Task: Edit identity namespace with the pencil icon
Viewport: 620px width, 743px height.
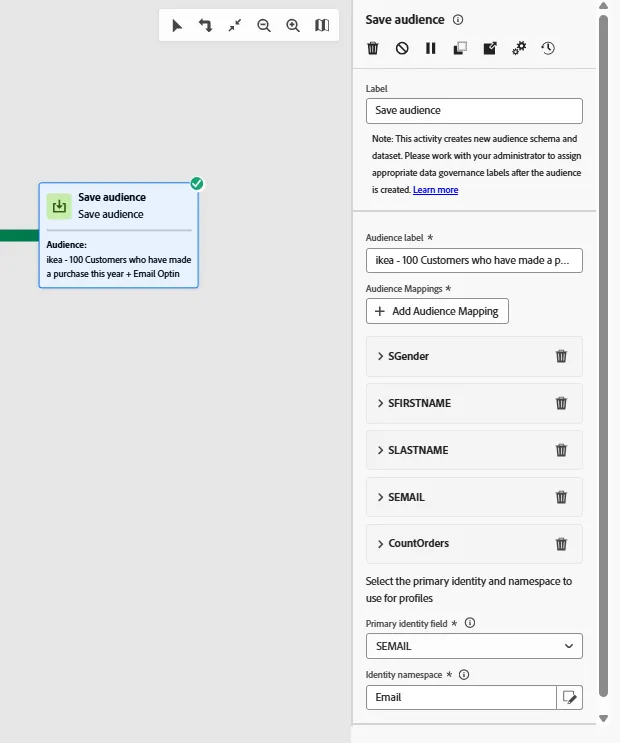Action: point(569,697)
